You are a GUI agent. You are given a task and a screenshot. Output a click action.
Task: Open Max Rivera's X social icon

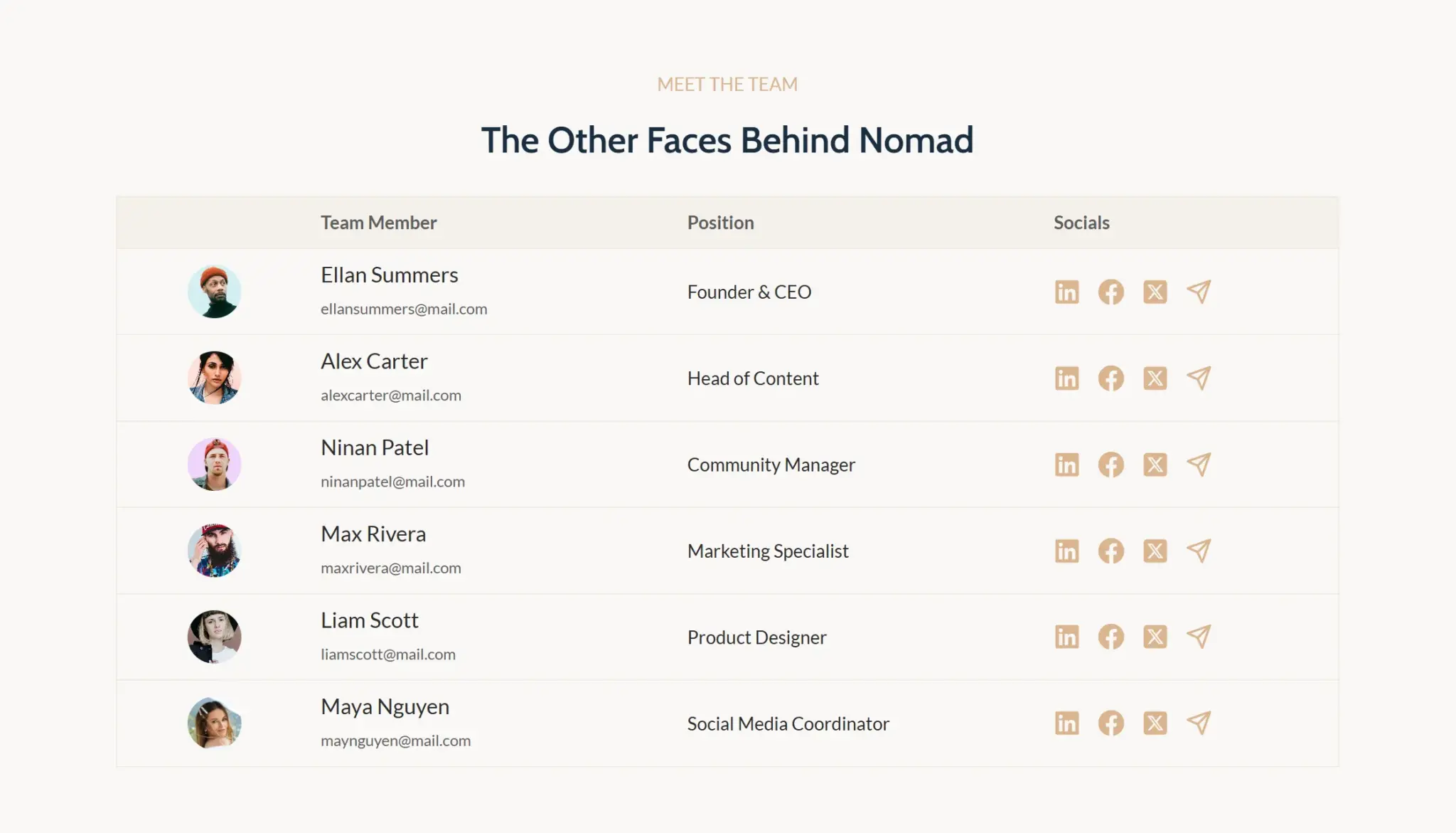(1155, 551)
